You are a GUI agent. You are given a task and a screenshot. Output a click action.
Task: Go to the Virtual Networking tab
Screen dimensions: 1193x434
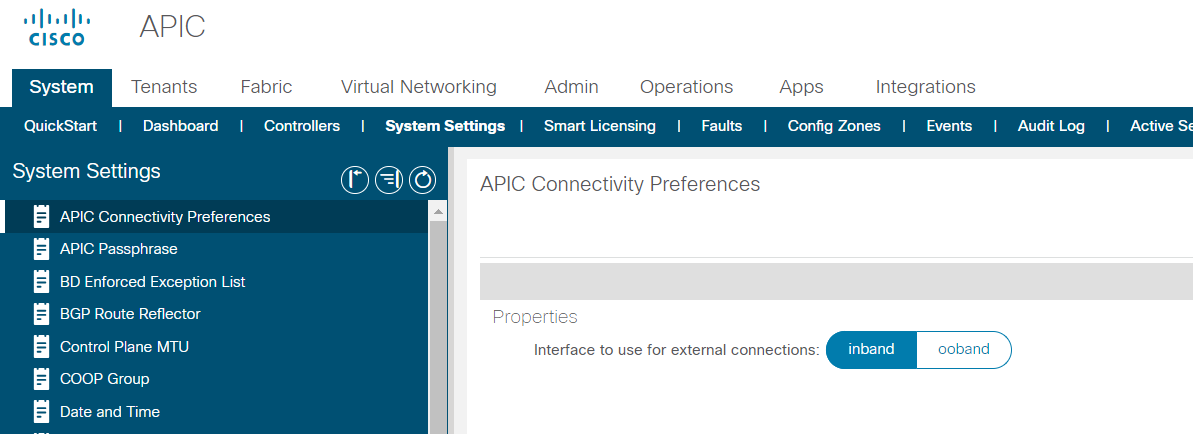tap(418, 87)
